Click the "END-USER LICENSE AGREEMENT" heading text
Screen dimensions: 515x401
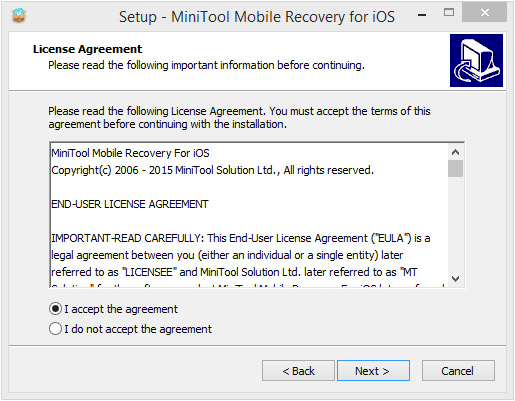coord(130,204)
